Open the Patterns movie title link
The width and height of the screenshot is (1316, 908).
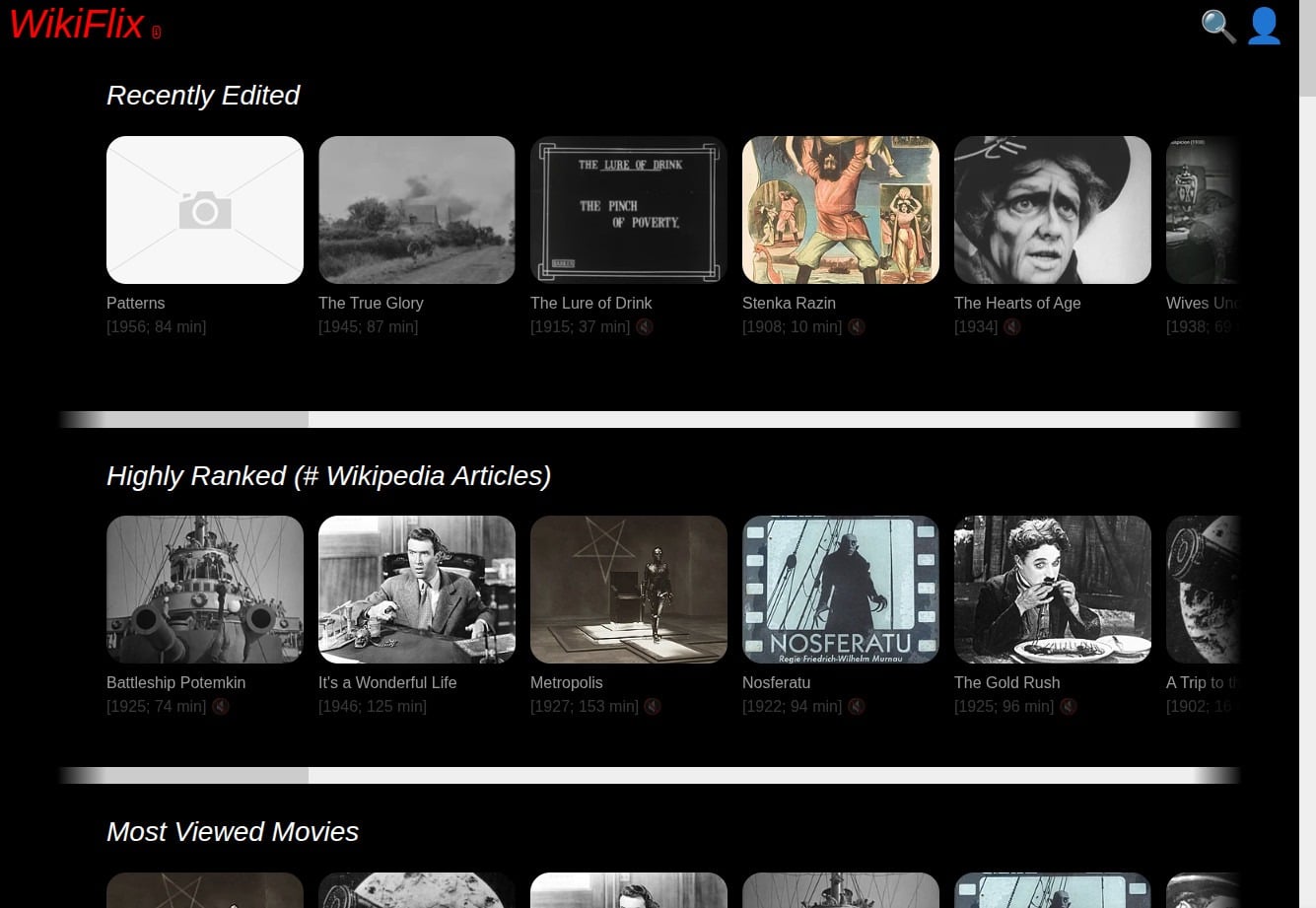[136, 303]
